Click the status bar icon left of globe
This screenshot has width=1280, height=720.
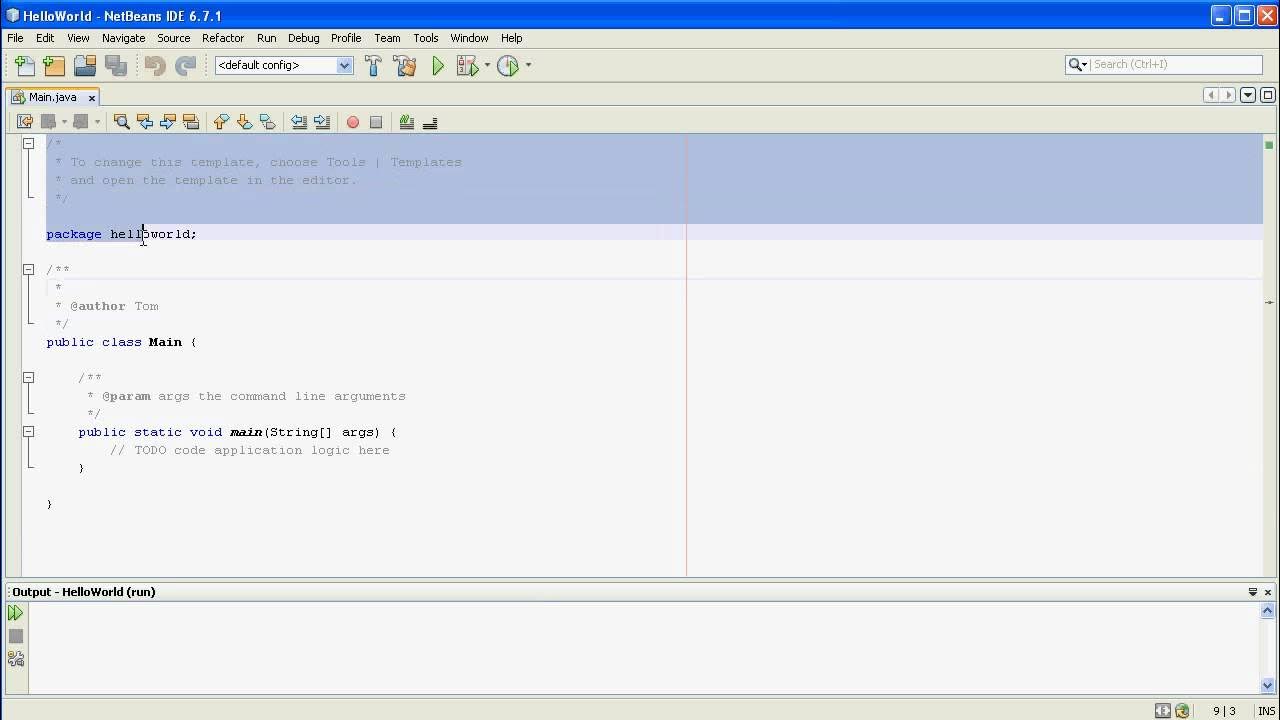(1162, 711)
